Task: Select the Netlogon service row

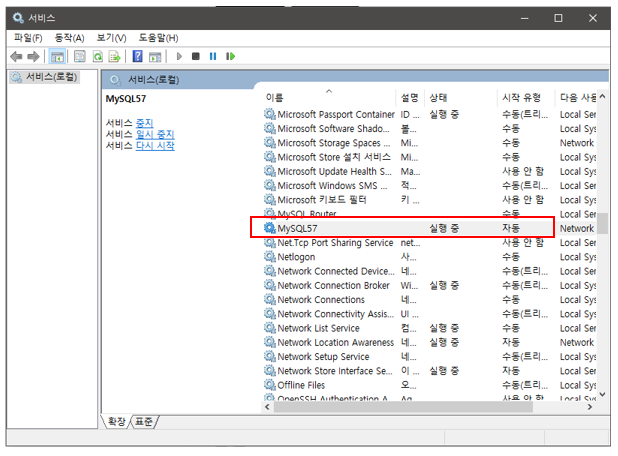Action: tap(430, 257)
